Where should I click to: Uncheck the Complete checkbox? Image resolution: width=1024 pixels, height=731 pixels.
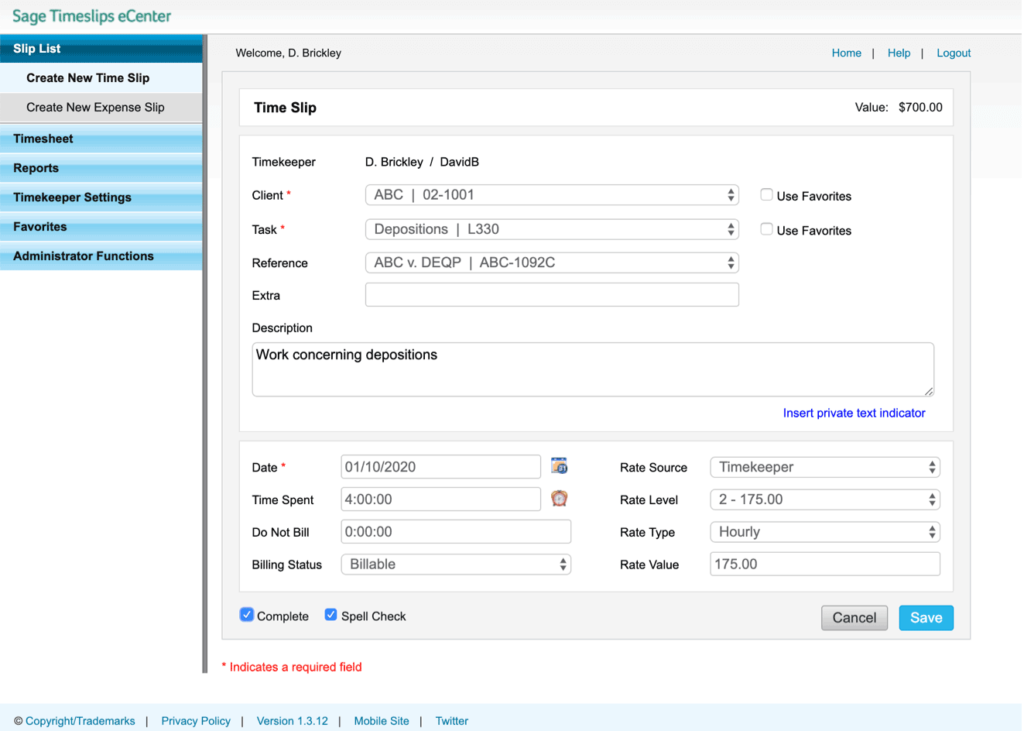click(x=246, y=614)
